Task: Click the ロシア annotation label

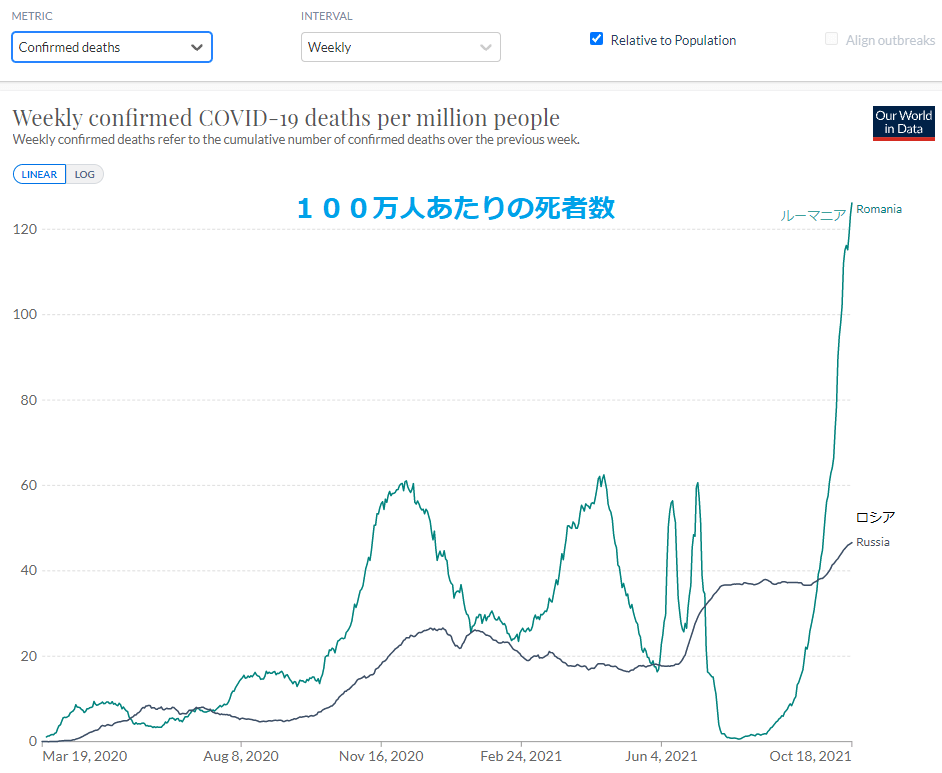Action: (x=875, y=517)
